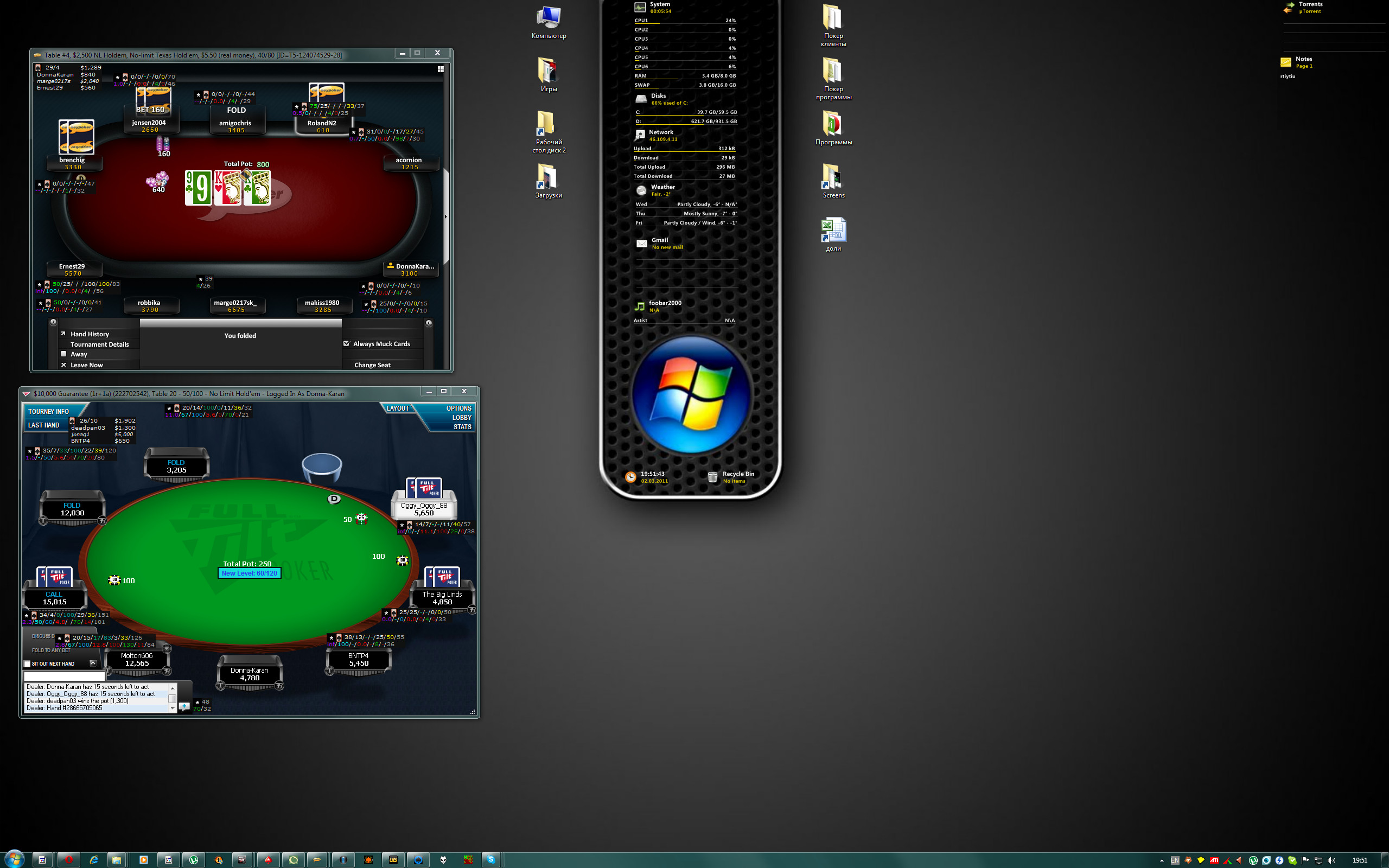The height and width of the screenshot is (868, 1389).
Task: Click the volume speaker tray icon
Action: 1331,860
